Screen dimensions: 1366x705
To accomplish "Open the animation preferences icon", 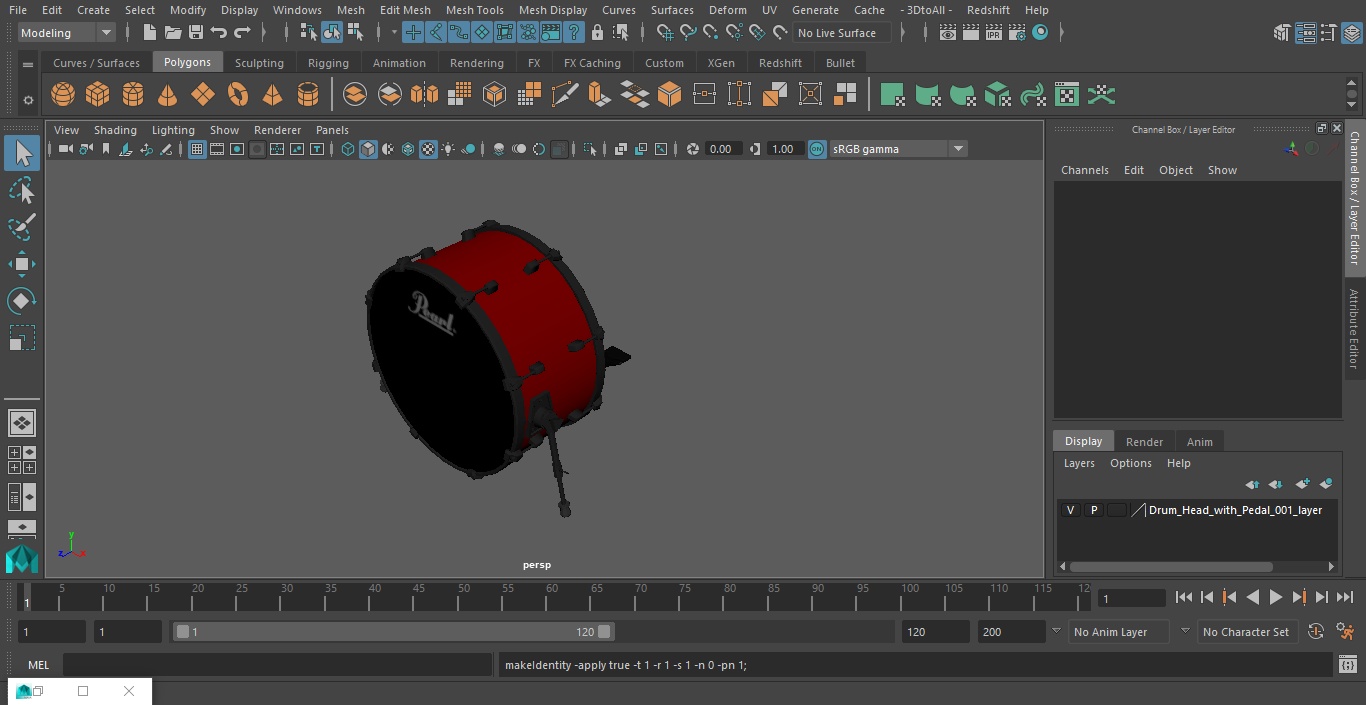I will tap(1346, 632).
